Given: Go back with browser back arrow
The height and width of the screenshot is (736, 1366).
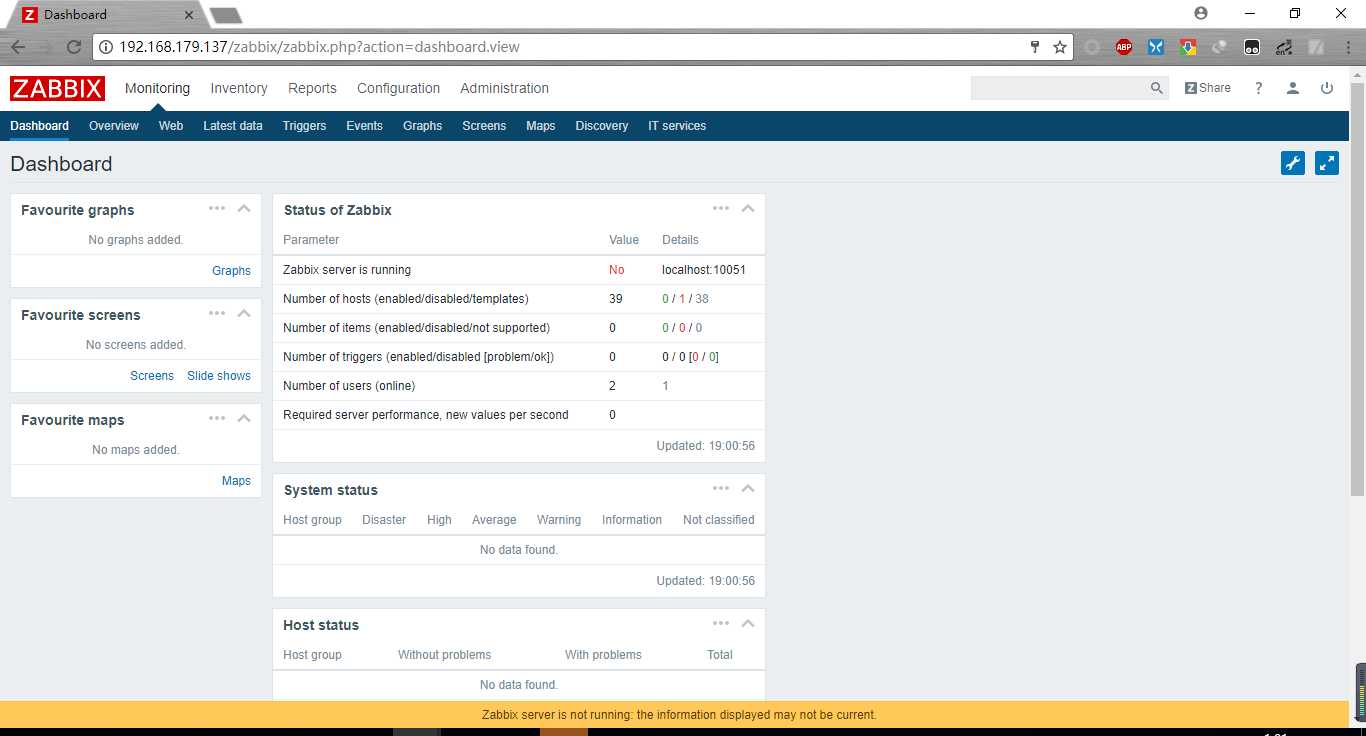Looking at the screenshot, I should [x=18, y=47].
